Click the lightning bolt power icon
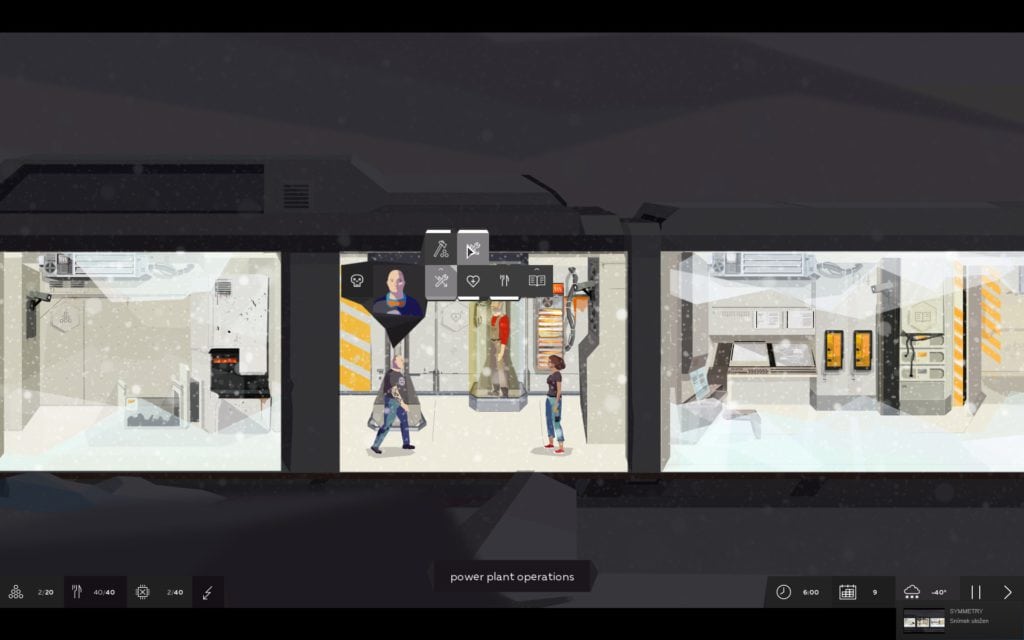 pyautogui.click(x=208, y=592)
